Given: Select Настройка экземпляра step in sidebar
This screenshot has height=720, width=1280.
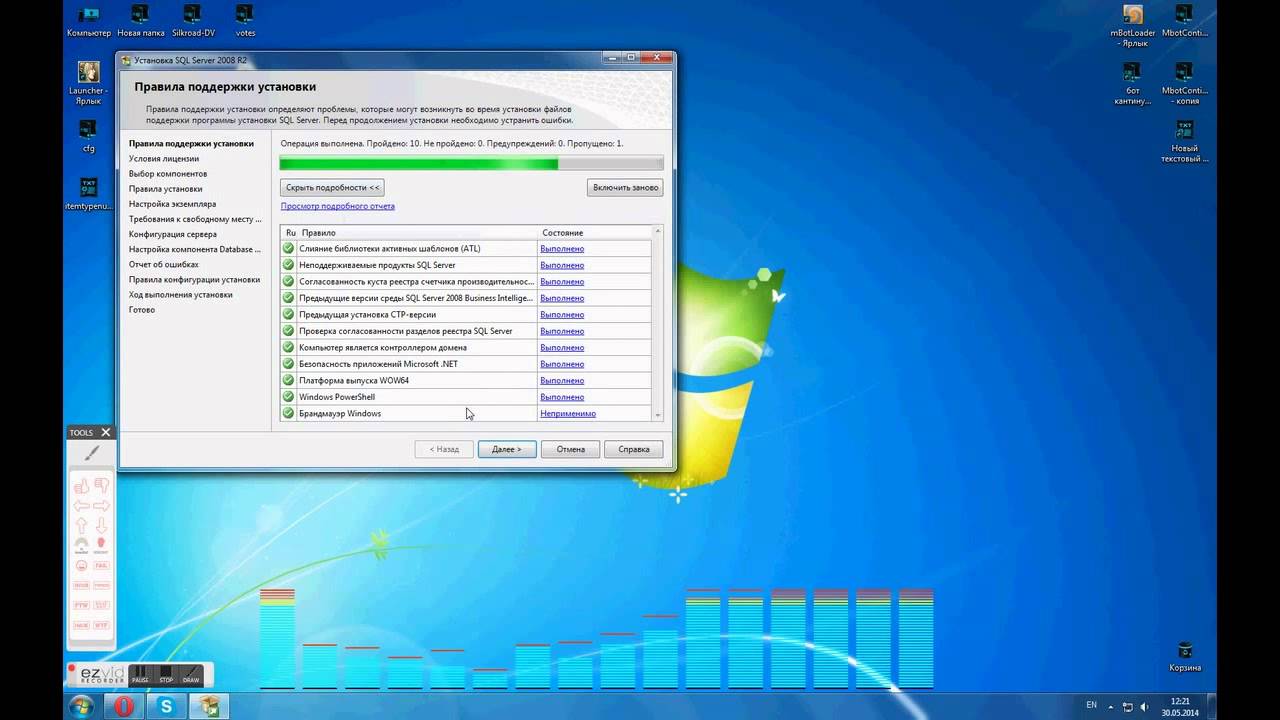Looking at the screenshot, I should point(172,204).
